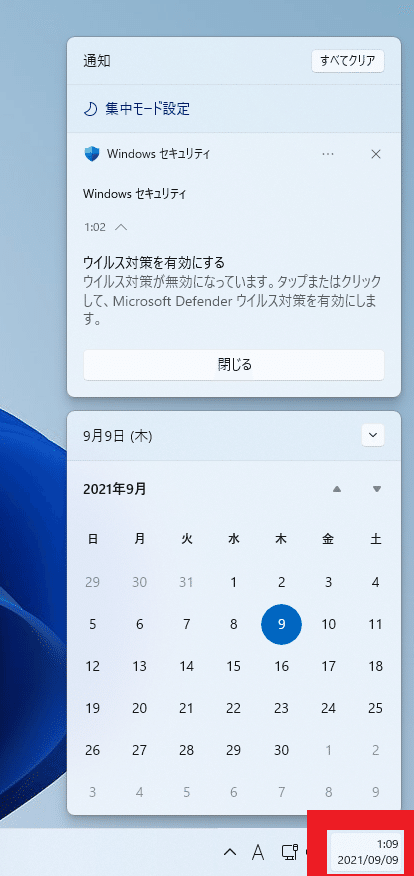Viewport: 414px width, 876px height.
Task: Click the Windows セキュリティ shield icon
Action: click(x=92, y=154)
